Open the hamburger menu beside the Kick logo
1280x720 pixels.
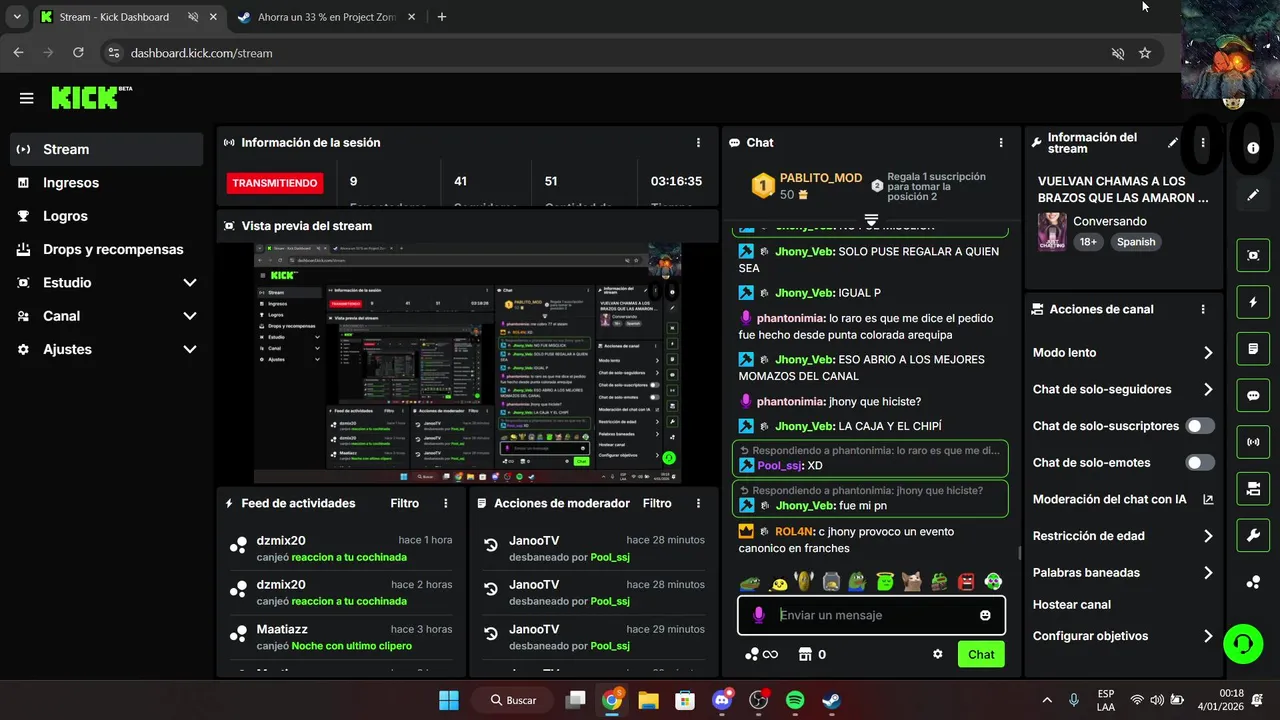click(27, 98)
